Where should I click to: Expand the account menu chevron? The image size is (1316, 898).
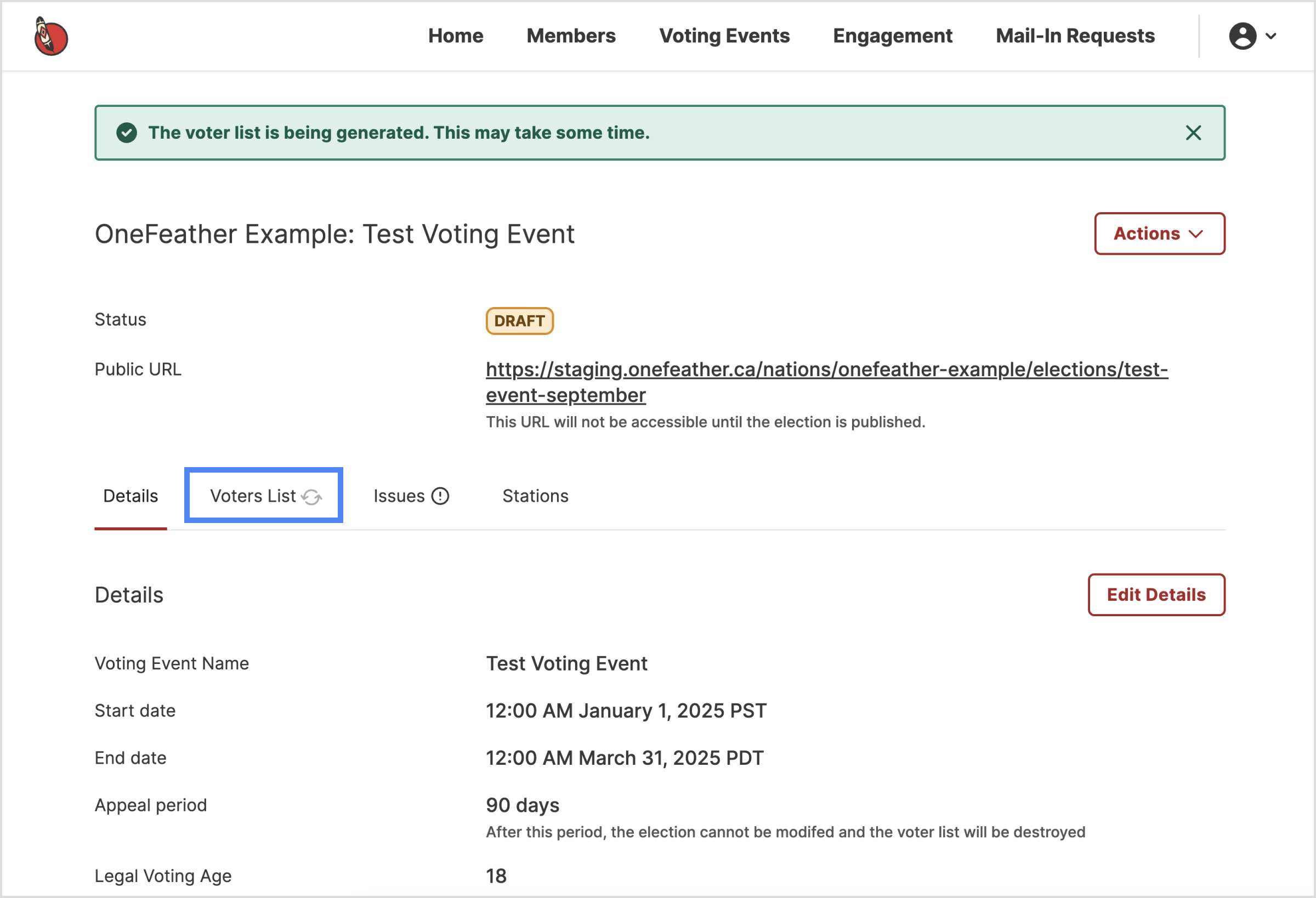click(1270, 36)
